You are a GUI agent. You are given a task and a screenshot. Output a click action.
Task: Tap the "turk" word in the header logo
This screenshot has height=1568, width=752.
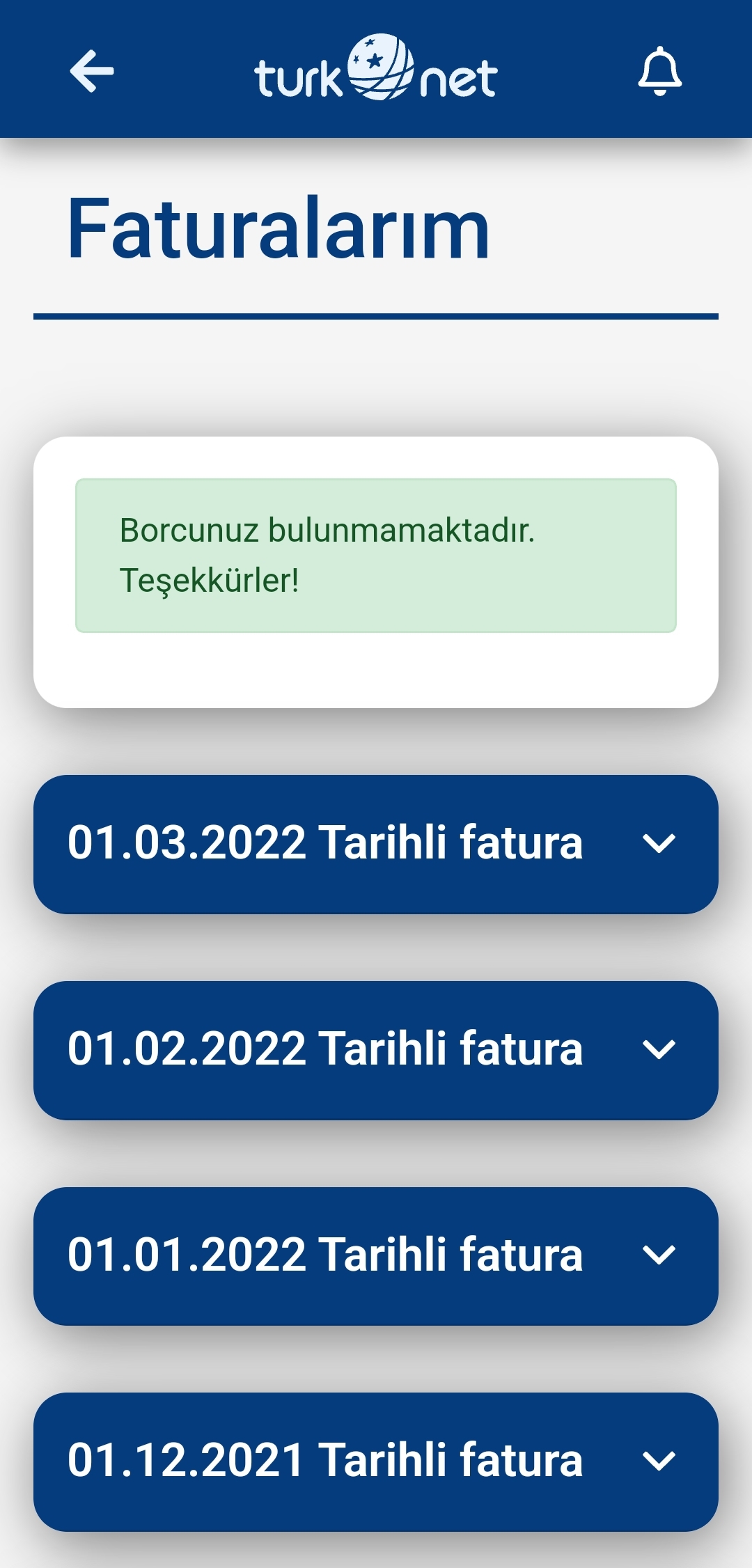pyautogui.click(x=299, y=77)
